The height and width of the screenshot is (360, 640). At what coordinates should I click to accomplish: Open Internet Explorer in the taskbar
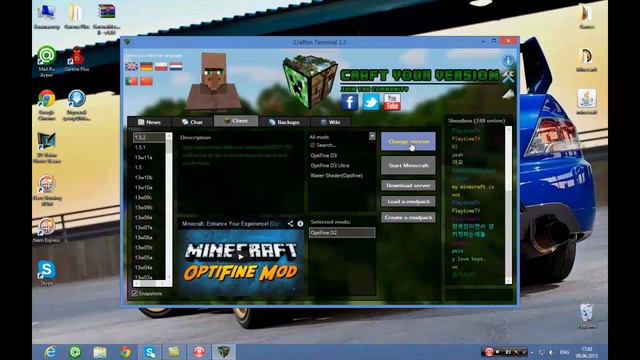tap(50, 352)
